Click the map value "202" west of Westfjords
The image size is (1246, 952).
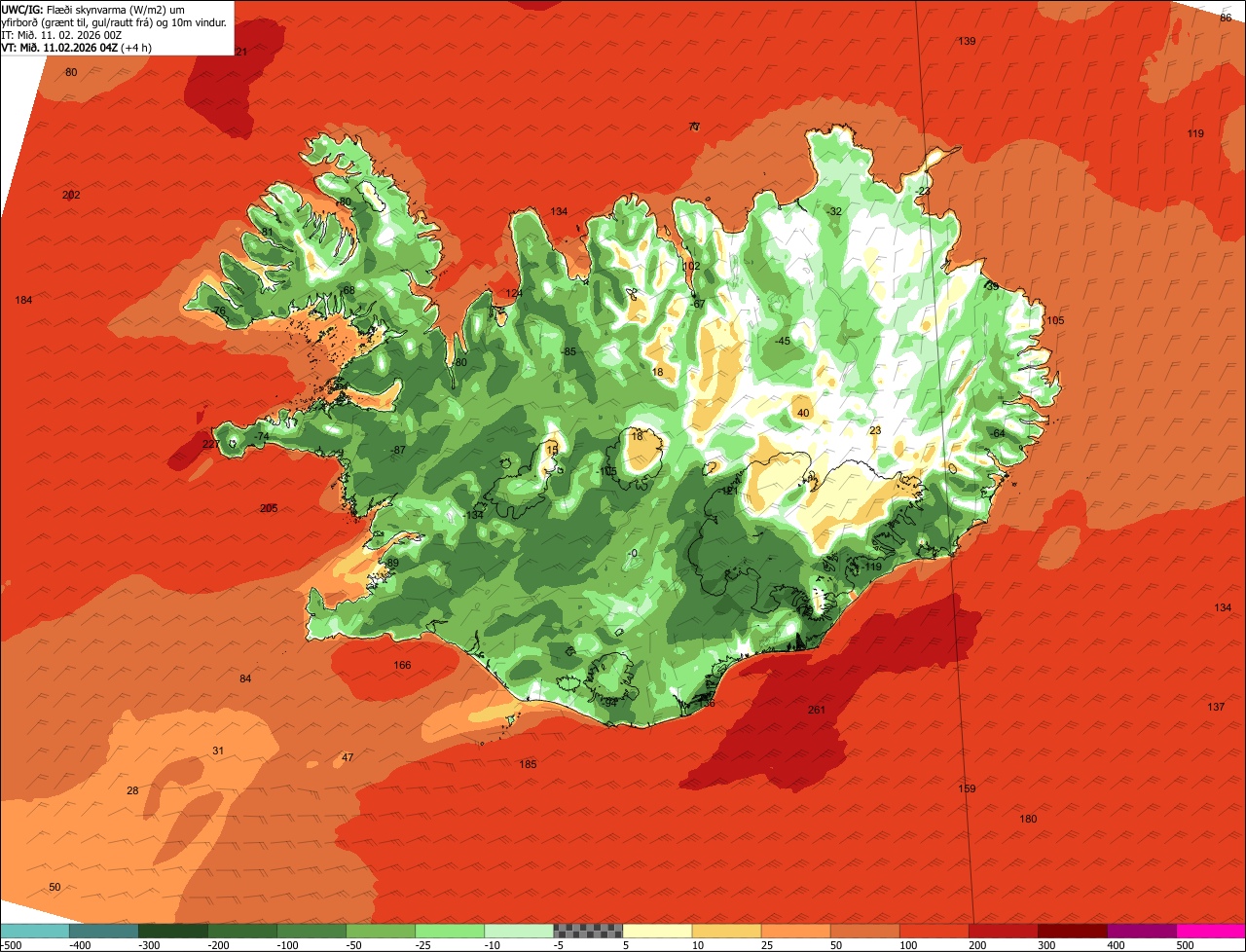click(71, 195)
